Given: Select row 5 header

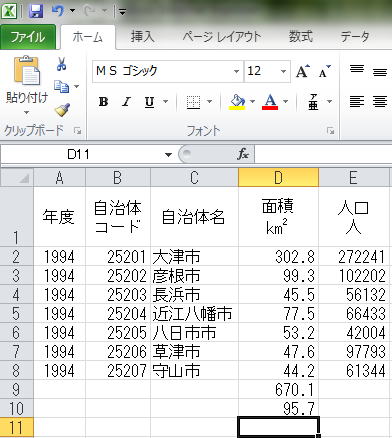Looking at the screenshot, I should point(17,313).
